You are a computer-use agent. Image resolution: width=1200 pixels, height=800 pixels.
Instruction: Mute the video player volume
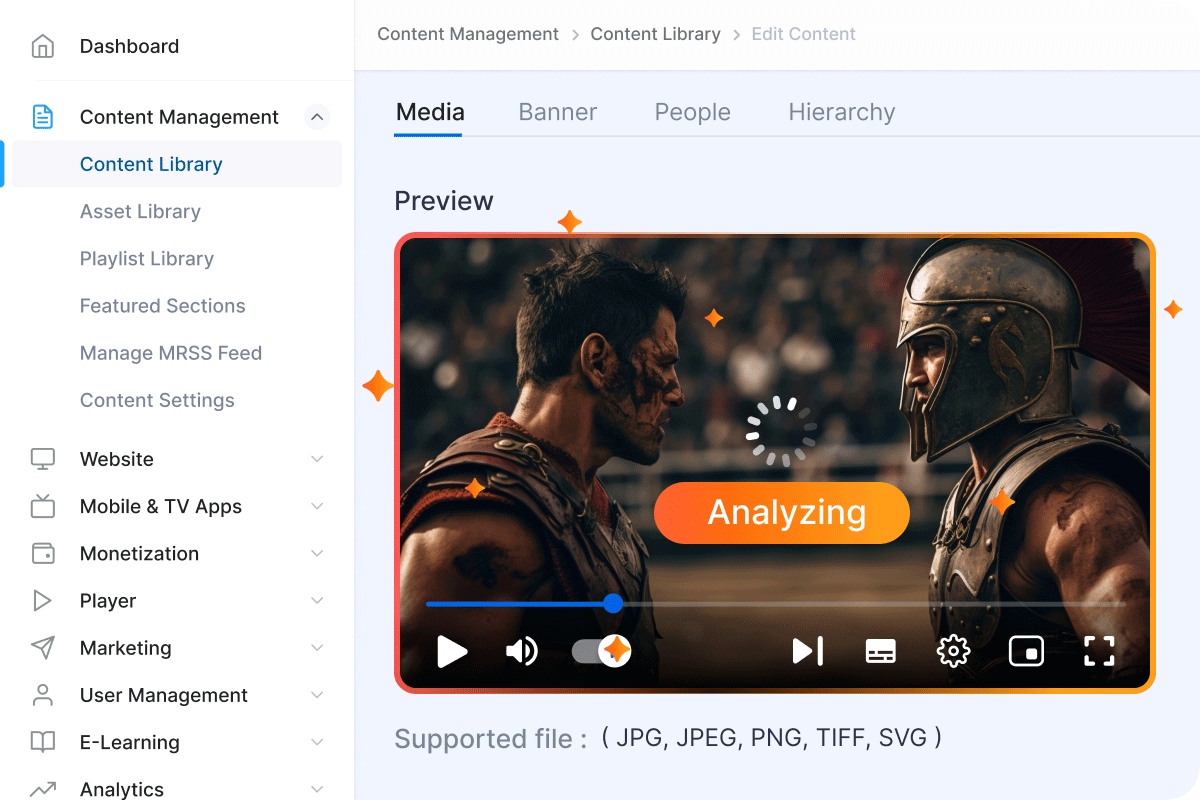pyautogui.click(x=521, y=651)
